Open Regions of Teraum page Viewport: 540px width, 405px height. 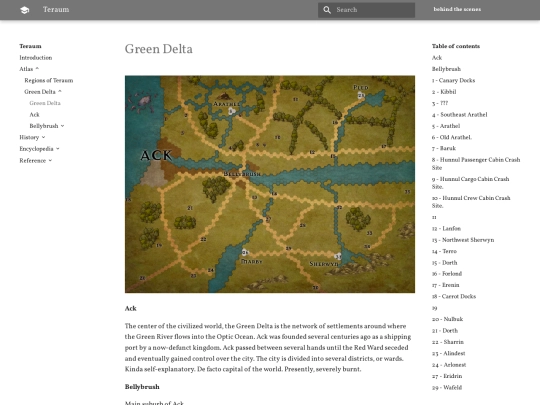coord(49,81)
